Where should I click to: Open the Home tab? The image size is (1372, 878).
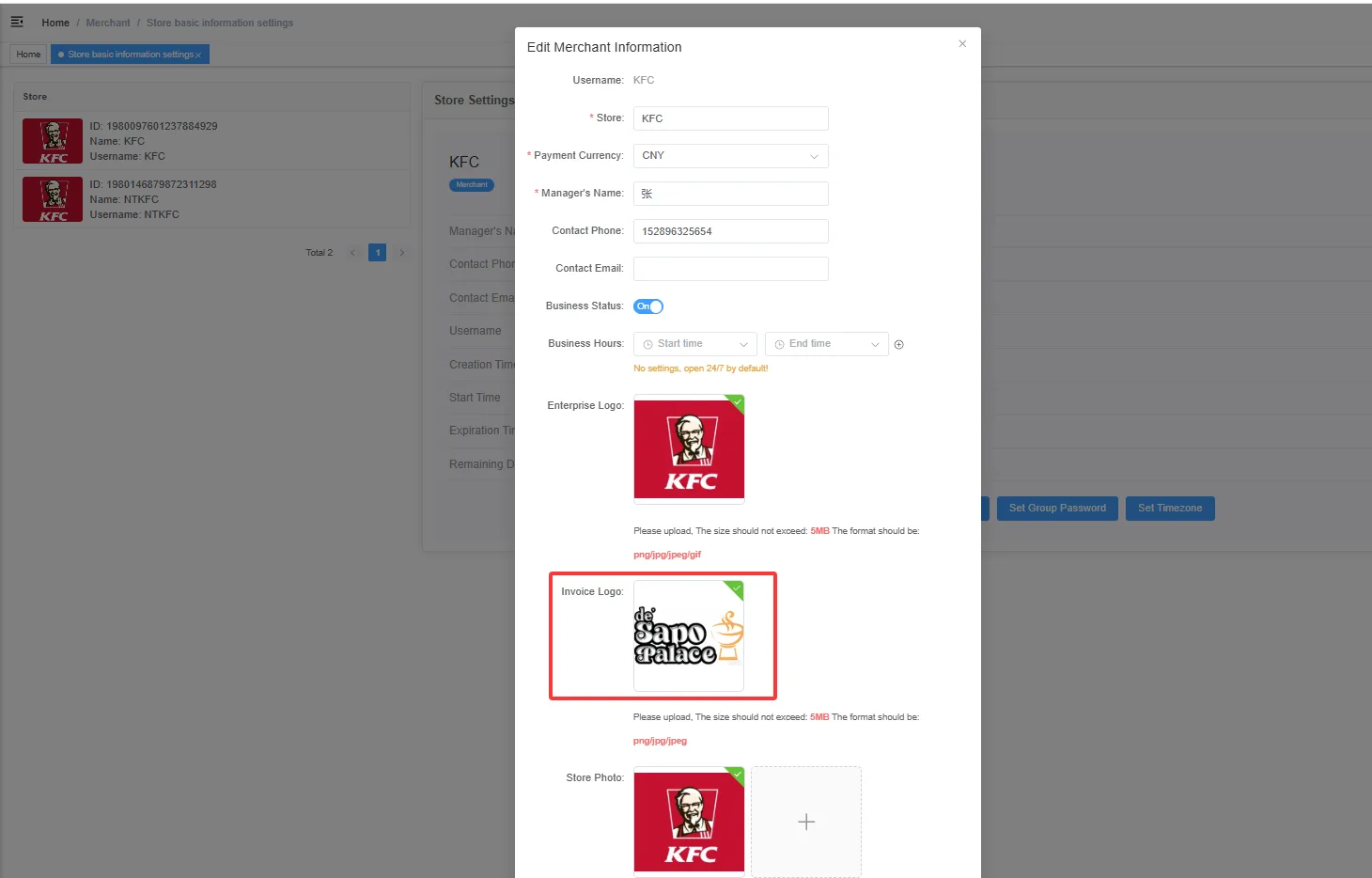28,55
